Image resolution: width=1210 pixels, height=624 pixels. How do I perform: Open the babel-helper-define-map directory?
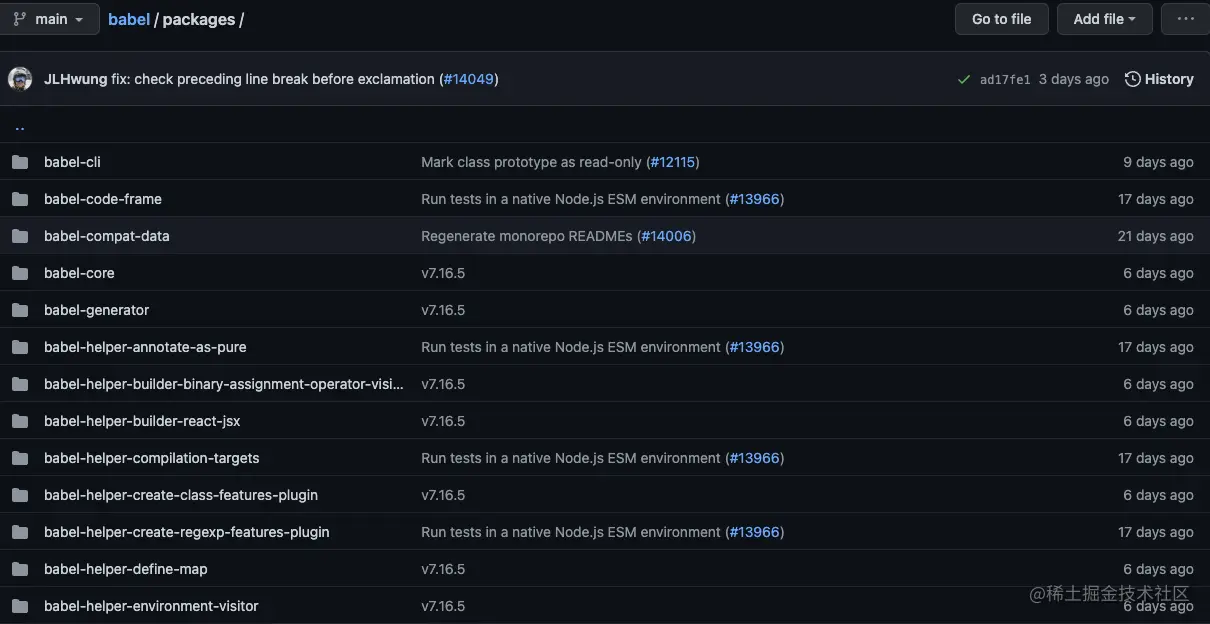tap(126, 569)
